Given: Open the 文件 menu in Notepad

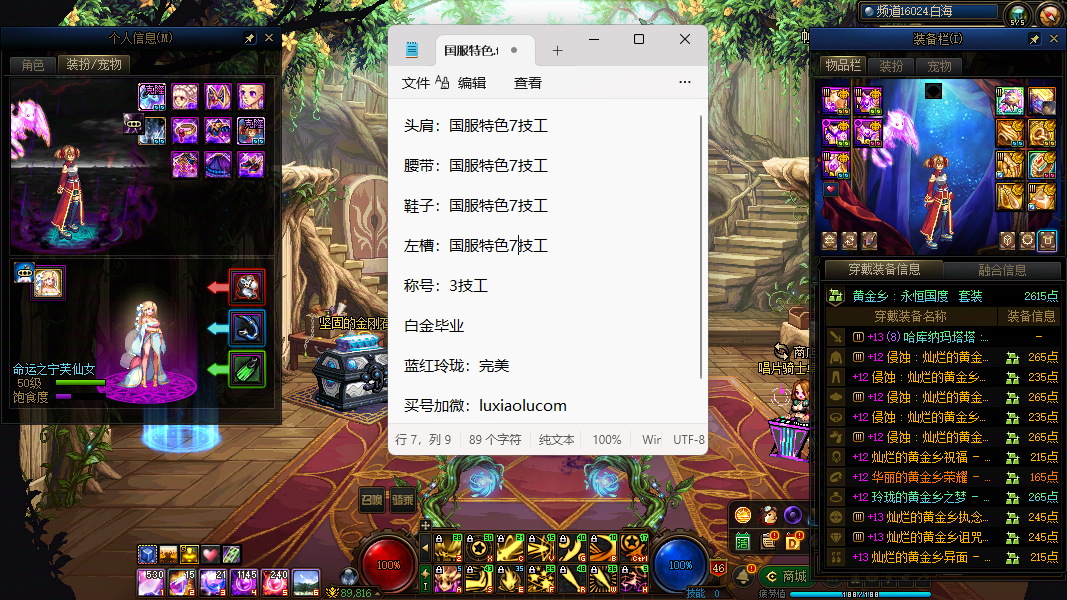Looking at the screenshot, I should point(416,83).
